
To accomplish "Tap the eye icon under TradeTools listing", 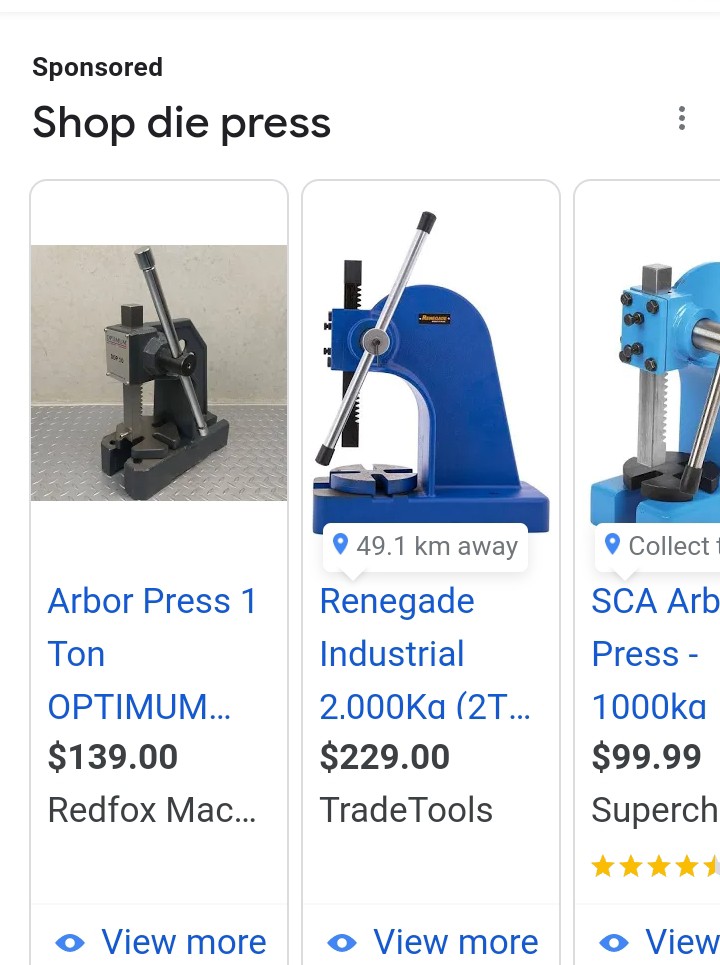I will pos(342,943).
